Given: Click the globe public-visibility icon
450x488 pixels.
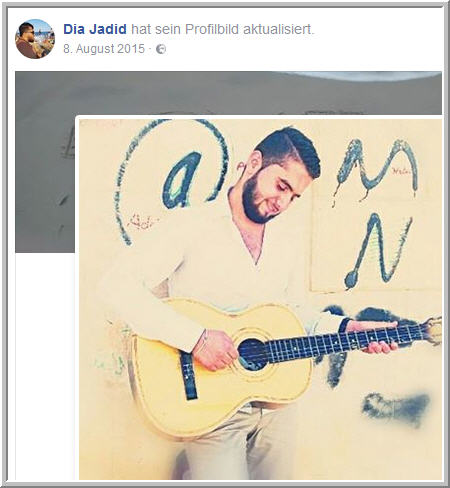Looking at the screenshot, I should pos(161,49).
